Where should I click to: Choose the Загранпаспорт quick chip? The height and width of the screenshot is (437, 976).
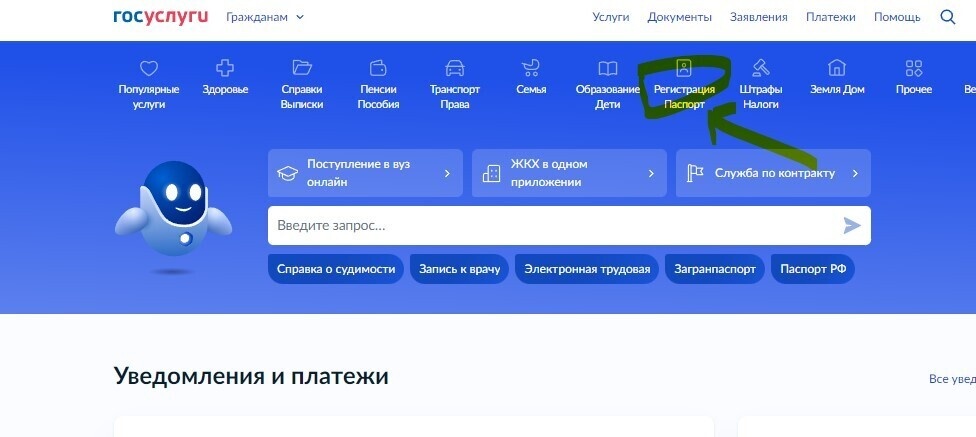tap(715, 269)
